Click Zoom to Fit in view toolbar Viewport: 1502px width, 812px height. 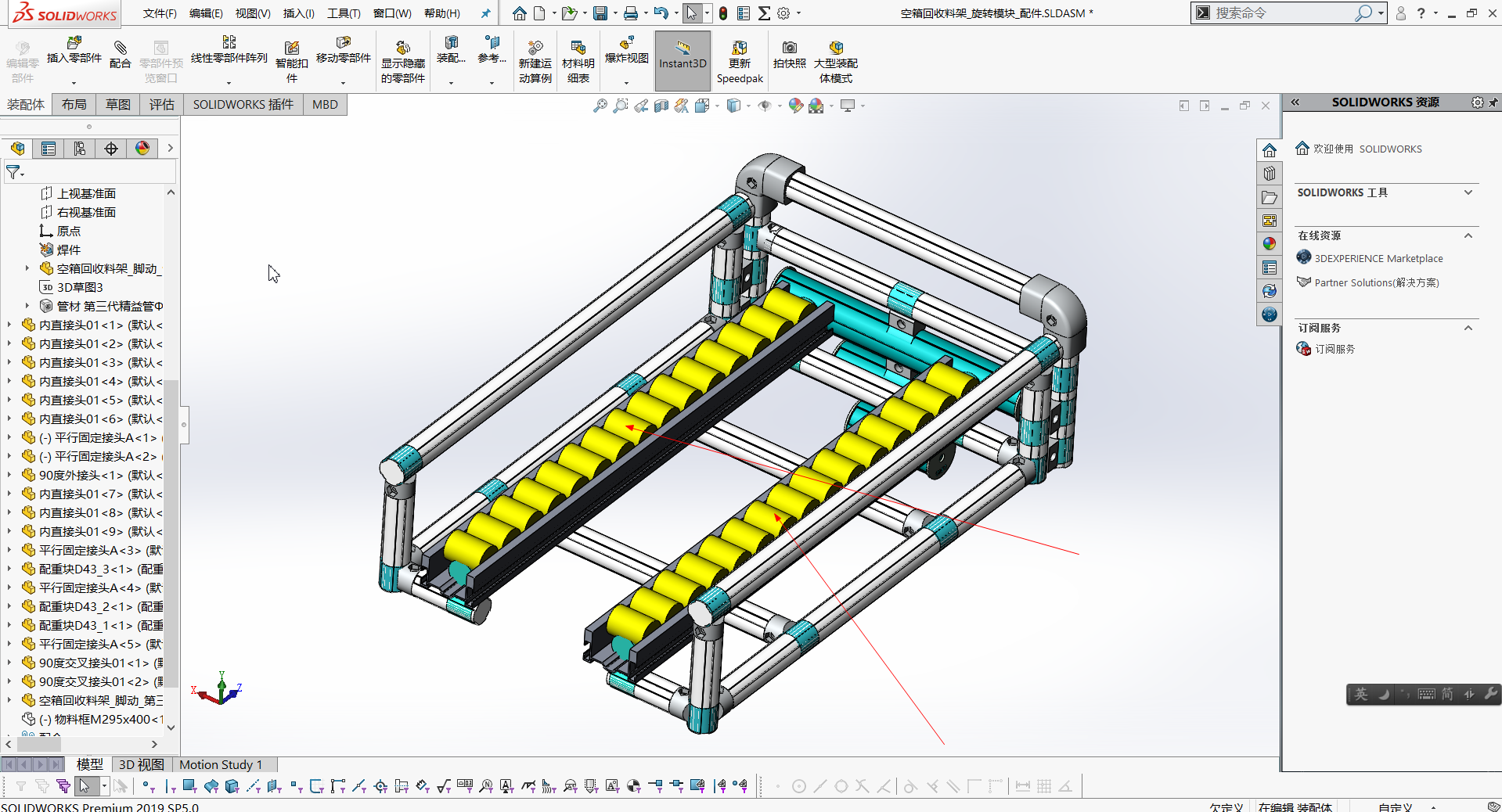coord(600,106)
